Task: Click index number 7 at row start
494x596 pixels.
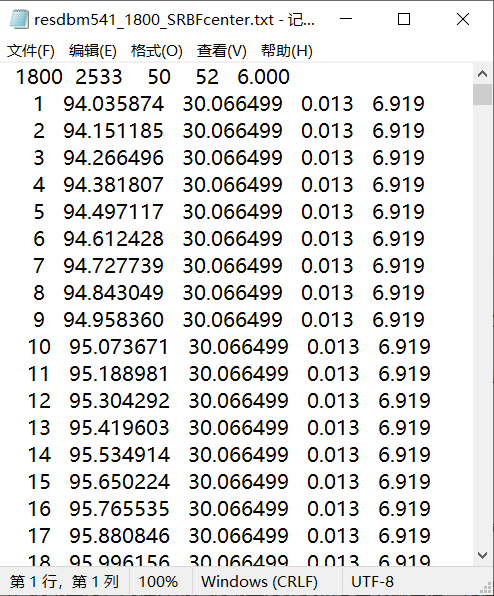Action: [x=39, y=266]
